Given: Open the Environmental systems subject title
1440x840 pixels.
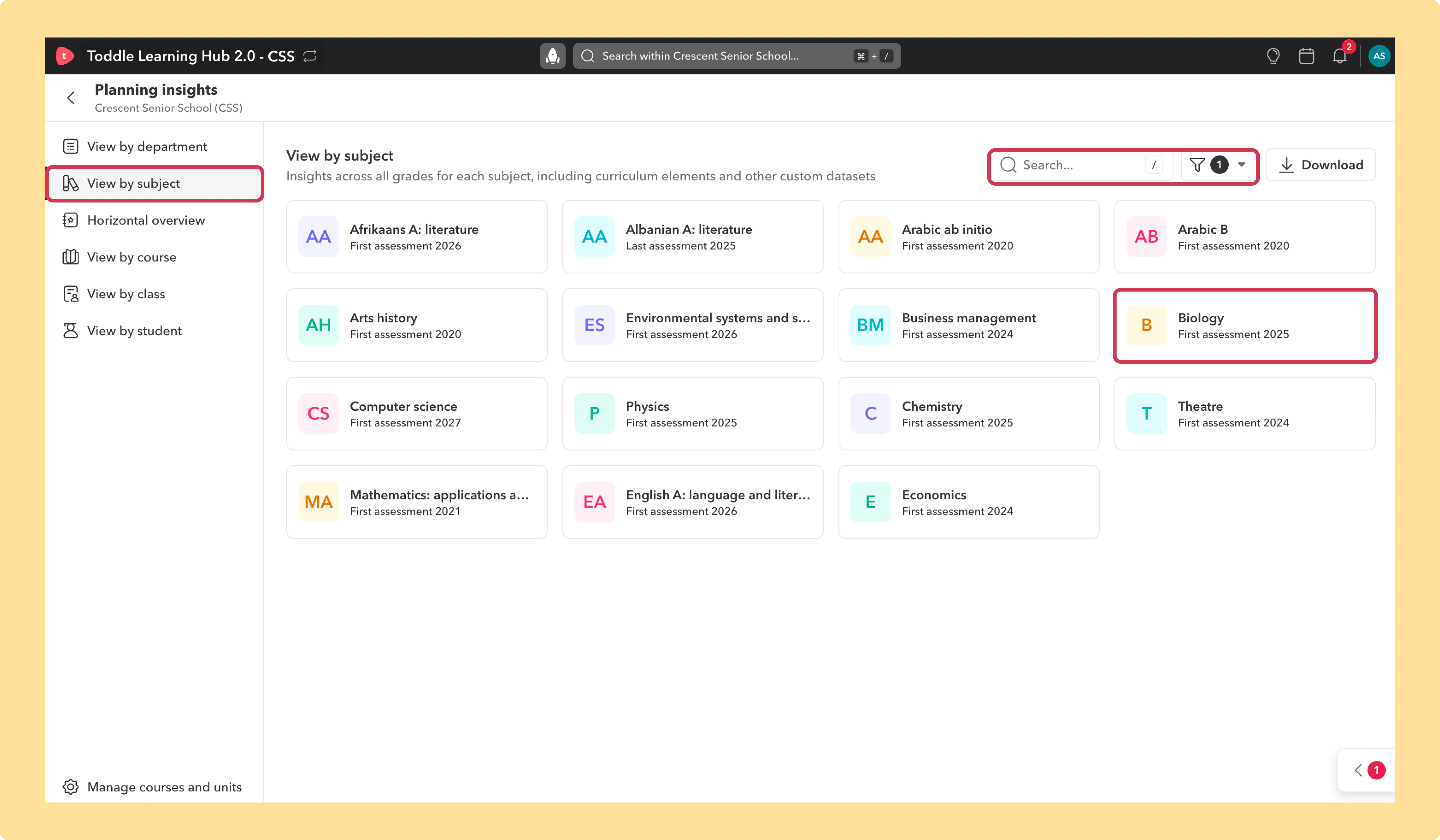Looking at the screenshot, I should click(x=718, y=318).
